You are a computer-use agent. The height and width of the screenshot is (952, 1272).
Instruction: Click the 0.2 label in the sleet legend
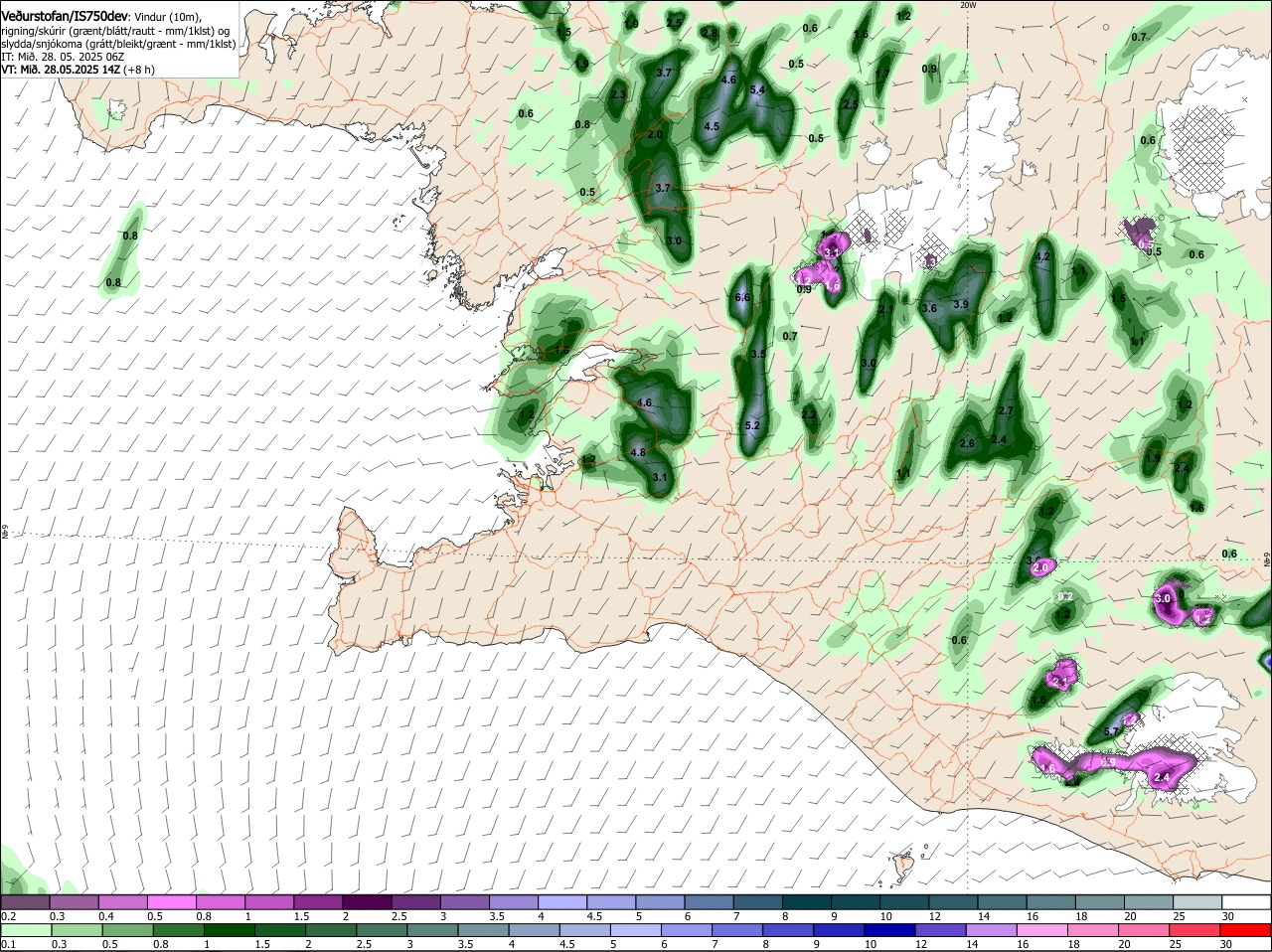(x=9, y=916)
